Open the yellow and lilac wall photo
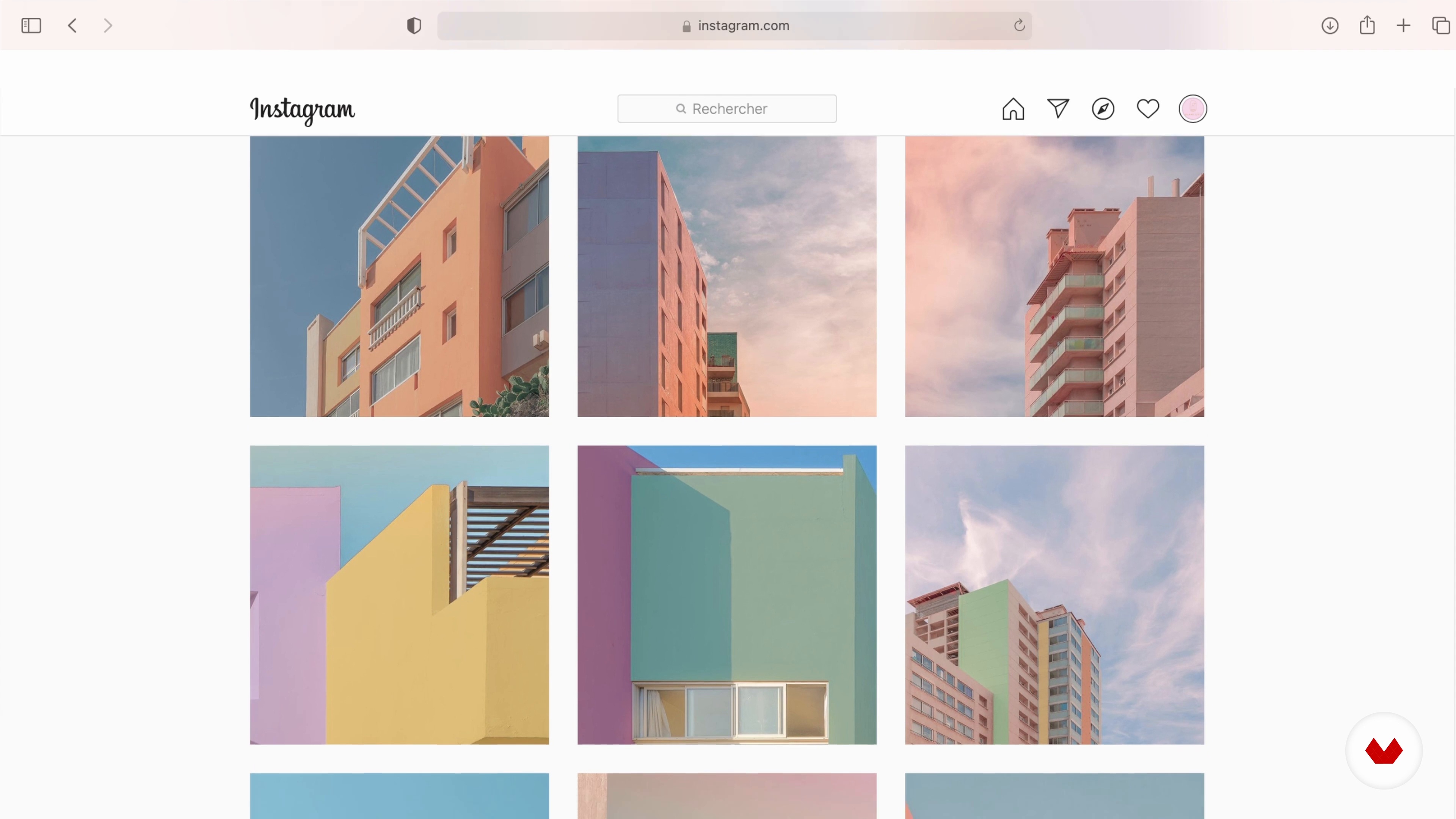The width and height of the screenshot is (1456, 819). pos(400,595)
